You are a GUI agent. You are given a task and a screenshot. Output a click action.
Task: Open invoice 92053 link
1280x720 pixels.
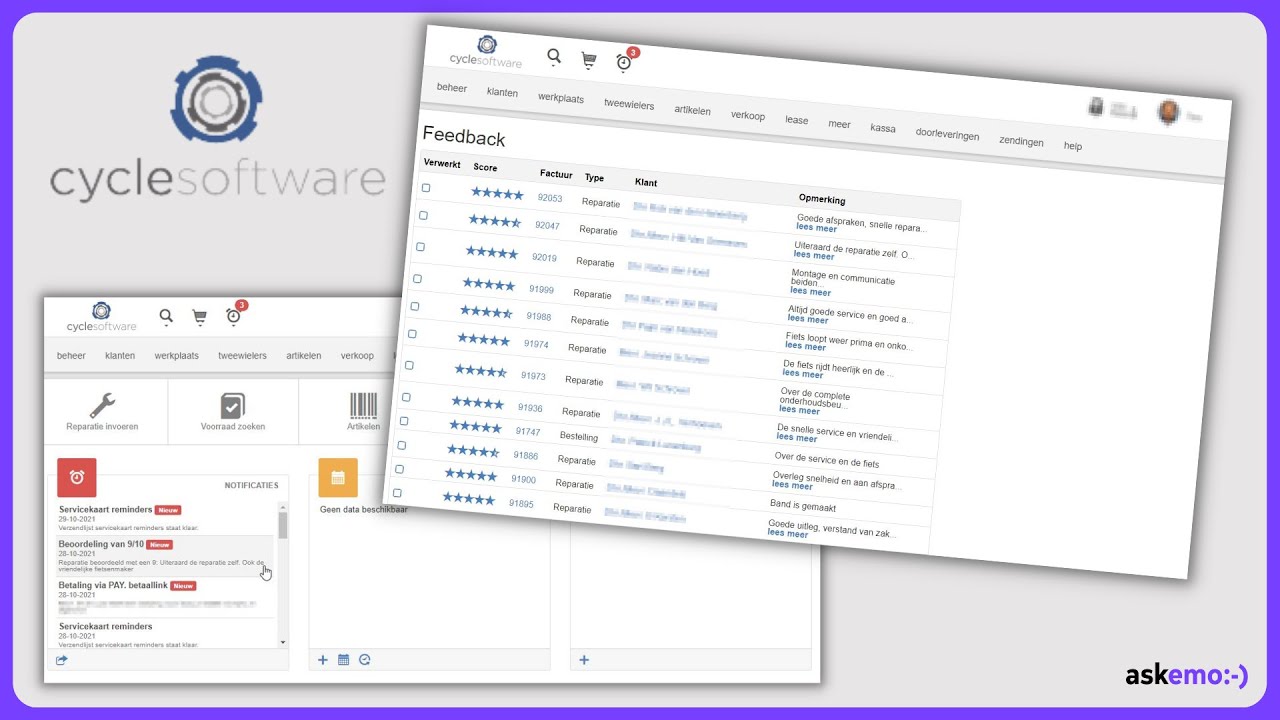tap(550, 198)
